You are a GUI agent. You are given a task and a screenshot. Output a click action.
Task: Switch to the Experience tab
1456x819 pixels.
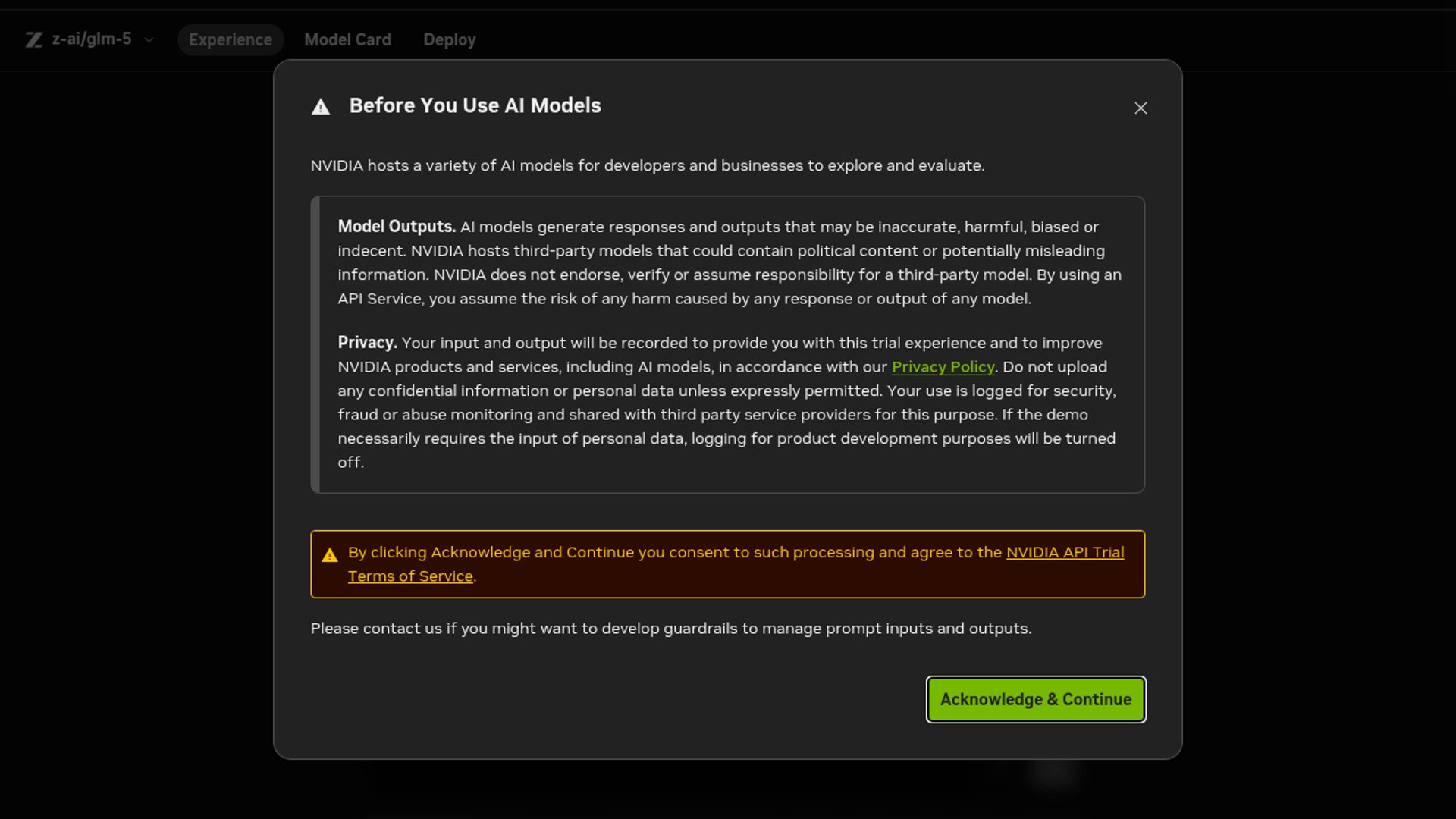tap(230, 39)
